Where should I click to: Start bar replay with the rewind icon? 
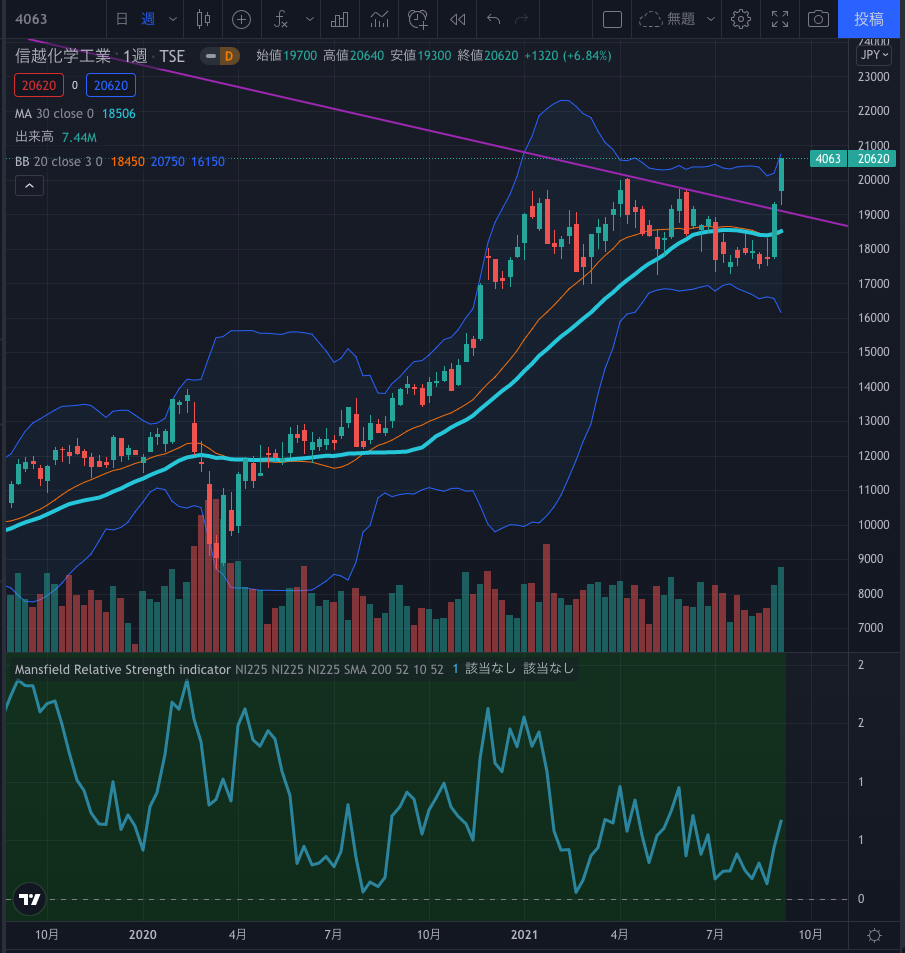458,19
